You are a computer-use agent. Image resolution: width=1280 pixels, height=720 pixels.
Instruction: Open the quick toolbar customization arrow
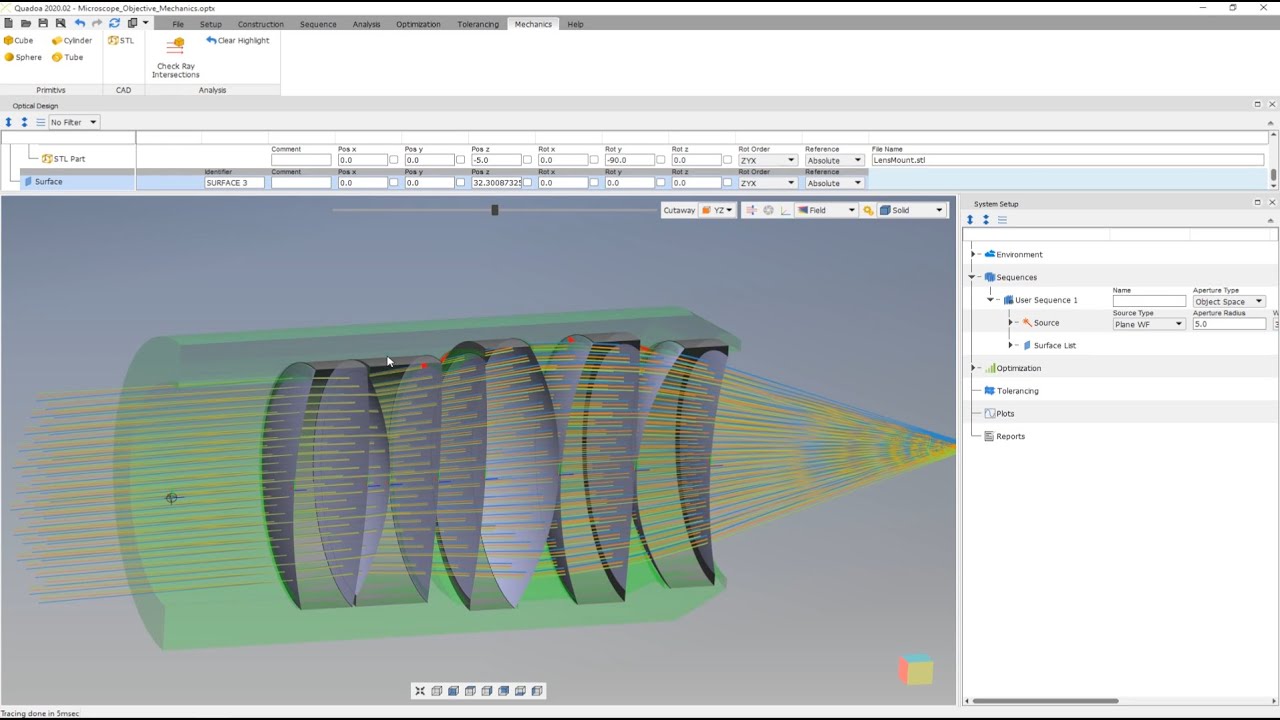pyautogui.click(x=145, y=23)
